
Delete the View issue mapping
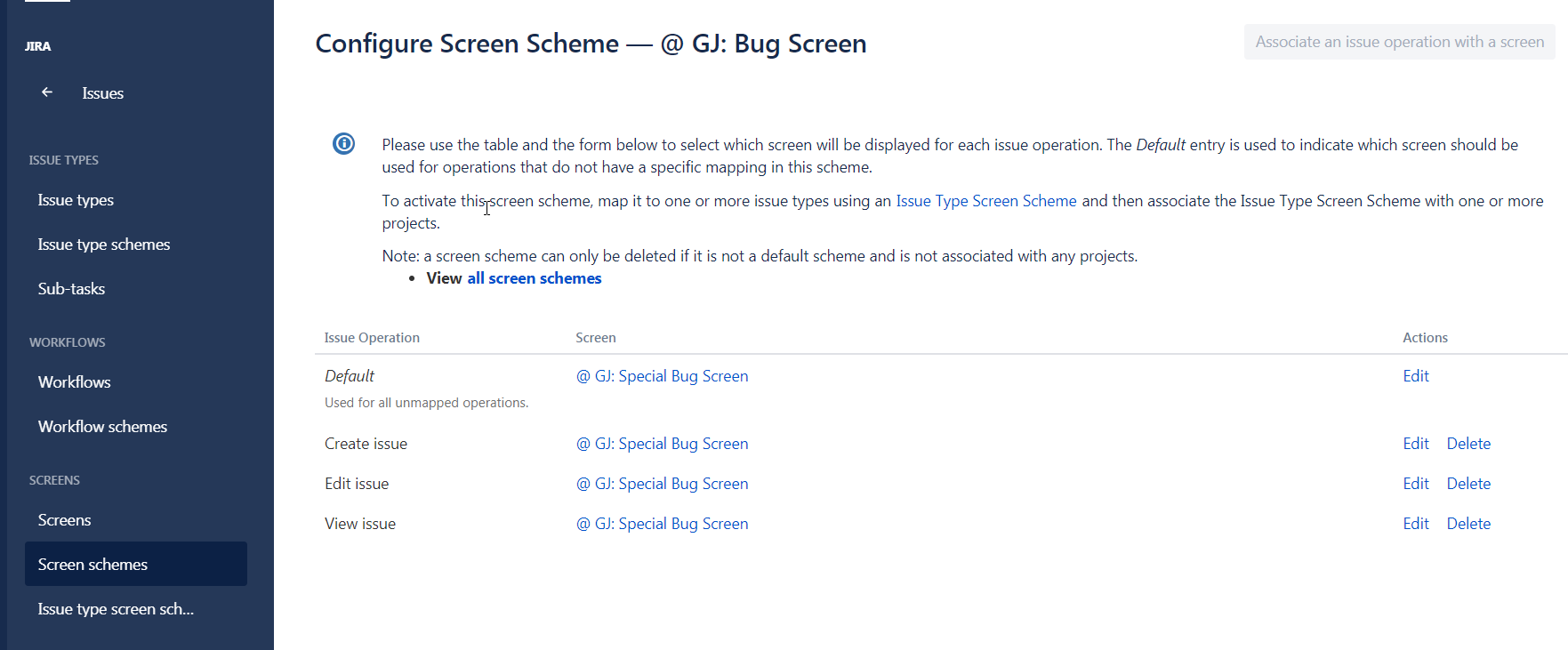tap(1468, 524)
